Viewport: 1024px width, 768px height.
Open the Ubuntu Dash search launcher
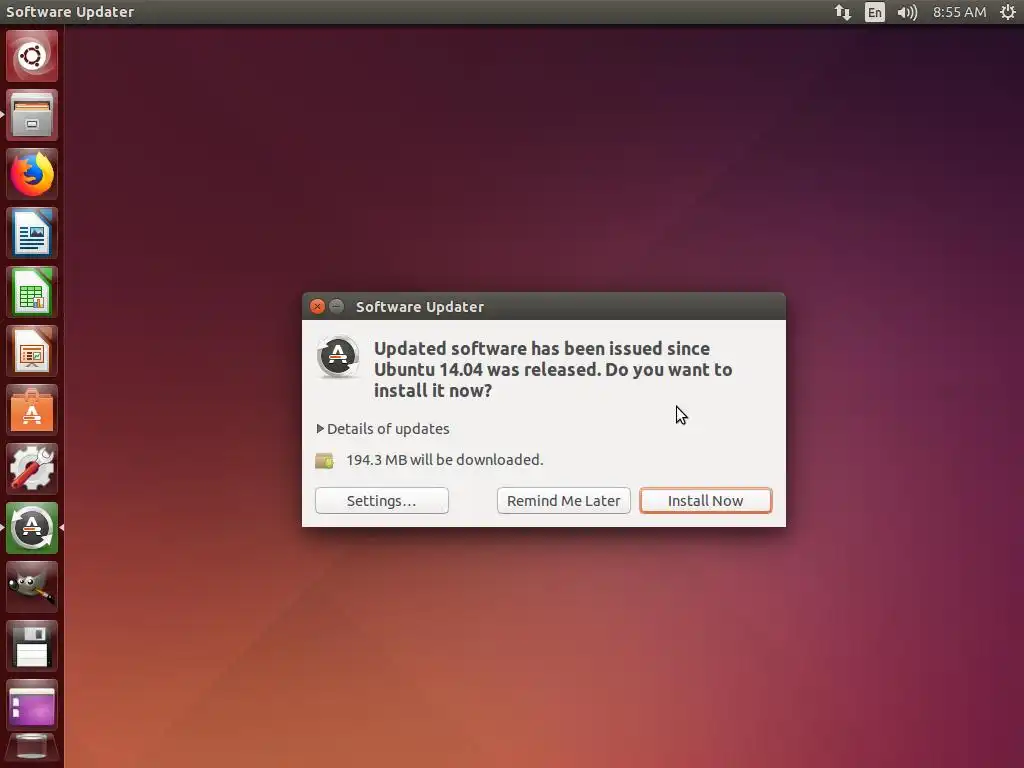coord(32,56)
